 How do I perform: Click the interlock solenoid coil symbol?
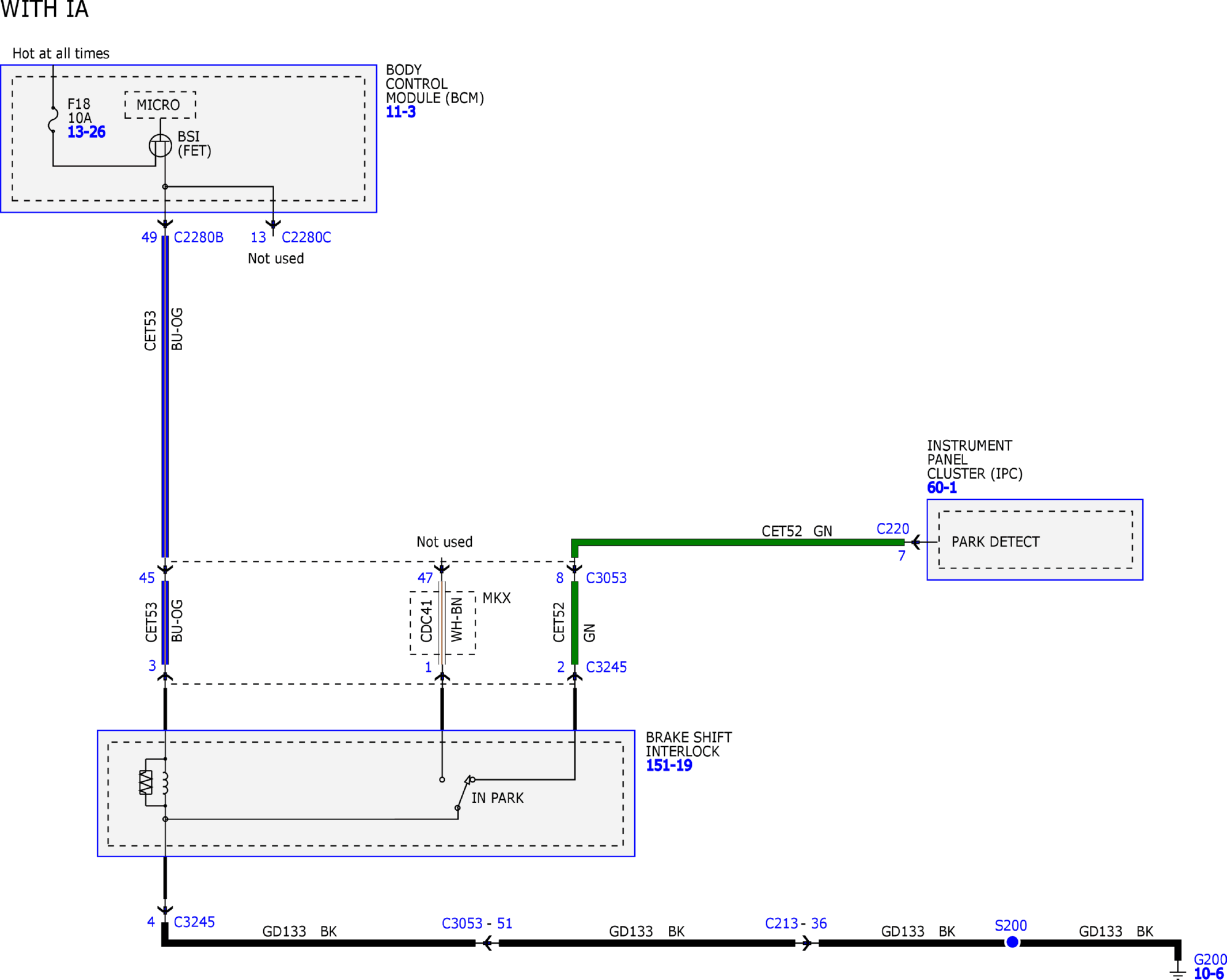[153, 783]
